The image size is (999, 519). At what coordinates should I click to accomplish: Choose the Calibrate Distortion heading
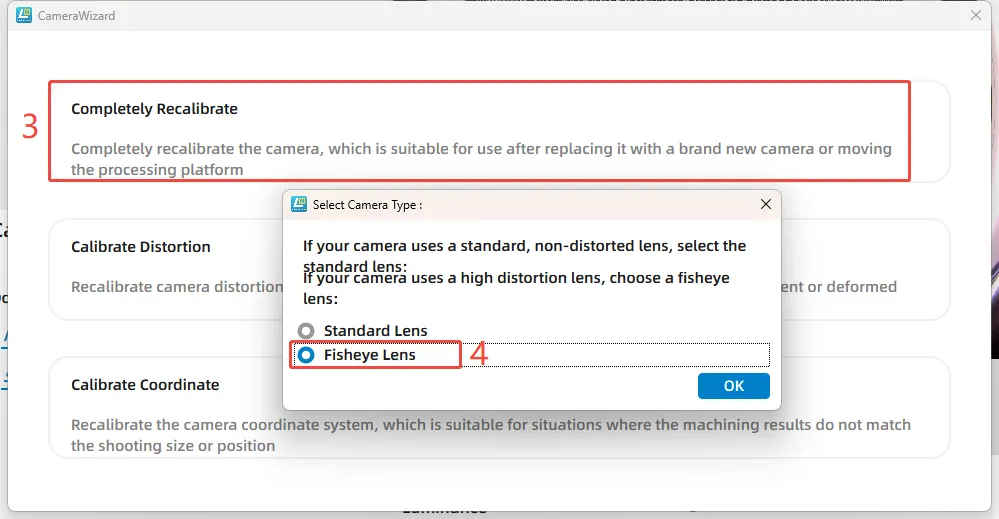pyautogui.click(x=141, y=247)
